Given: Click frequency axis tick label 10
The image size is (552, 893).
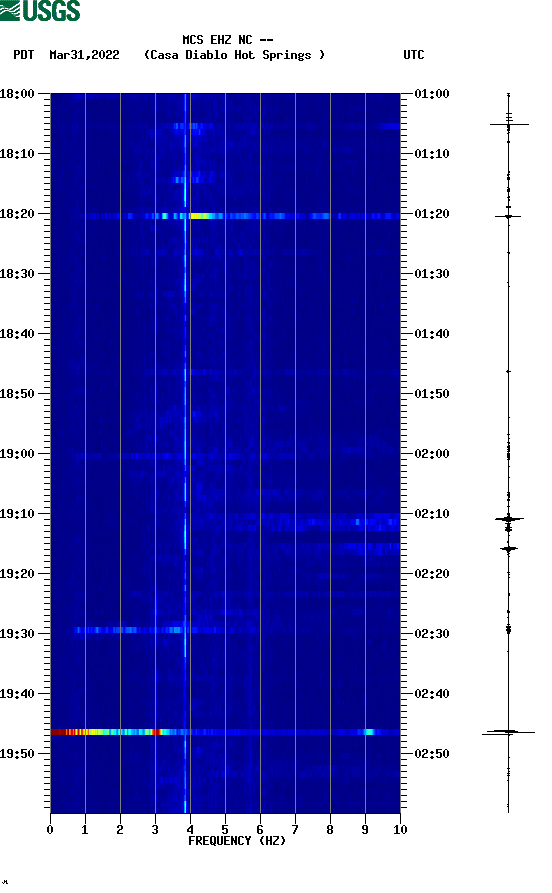Looking at the screenshot, I should pyautogui.click(x=400, y=830).
